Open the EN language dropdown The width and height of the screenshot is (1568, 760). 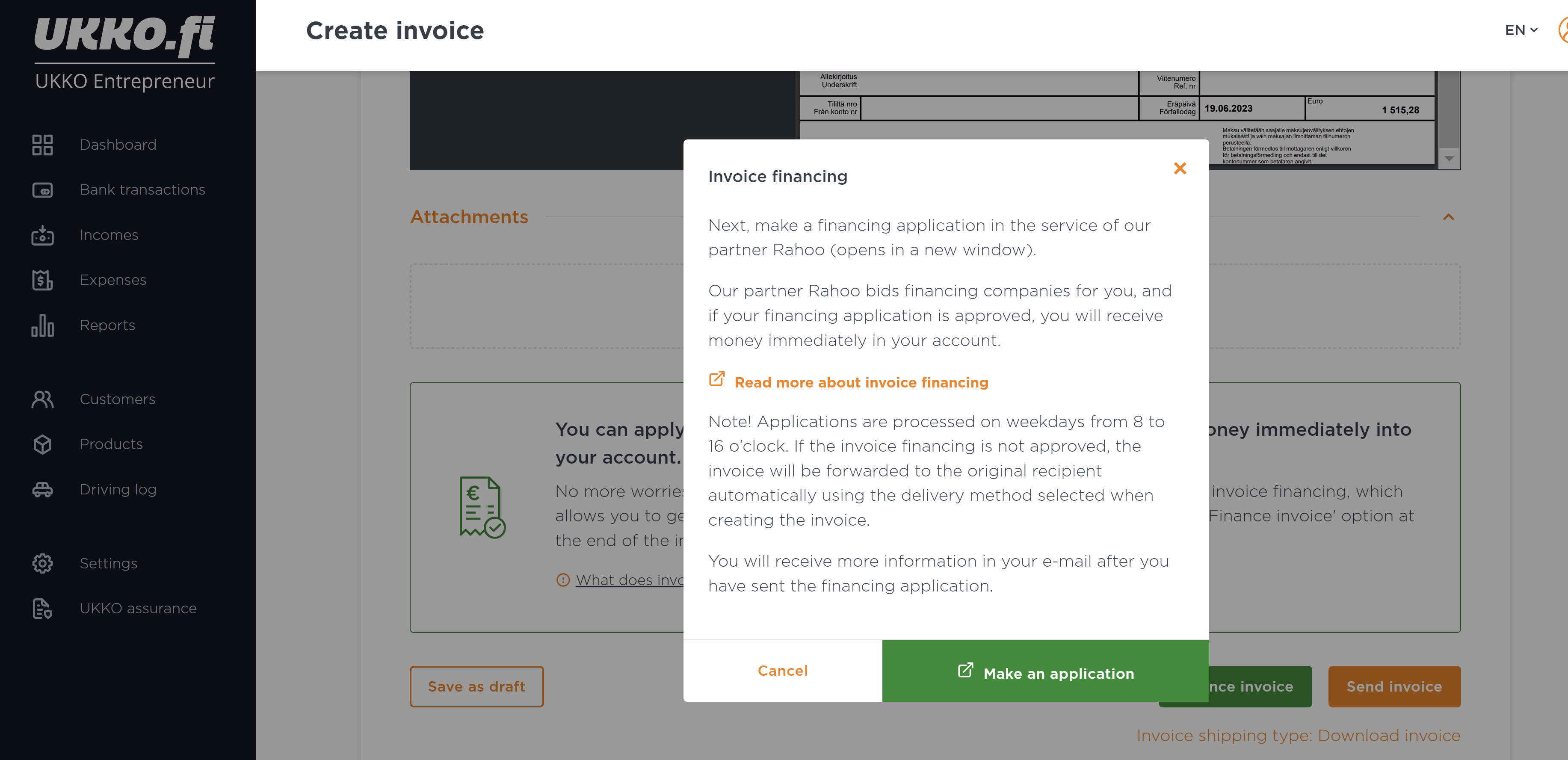pos(1521,30)
